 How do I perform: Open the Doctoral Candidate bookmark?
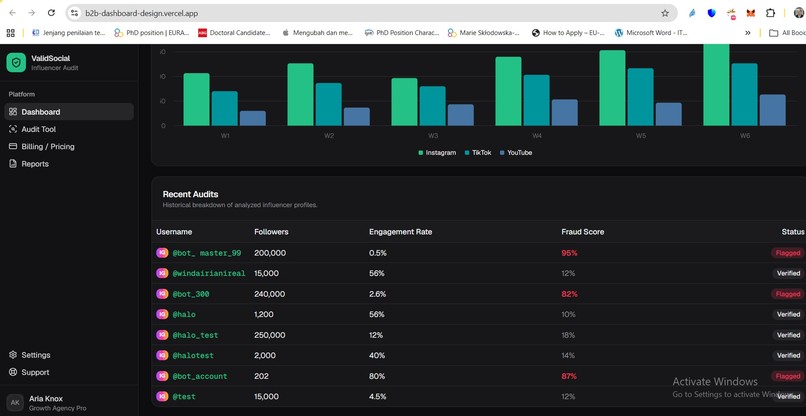(234, 33)
